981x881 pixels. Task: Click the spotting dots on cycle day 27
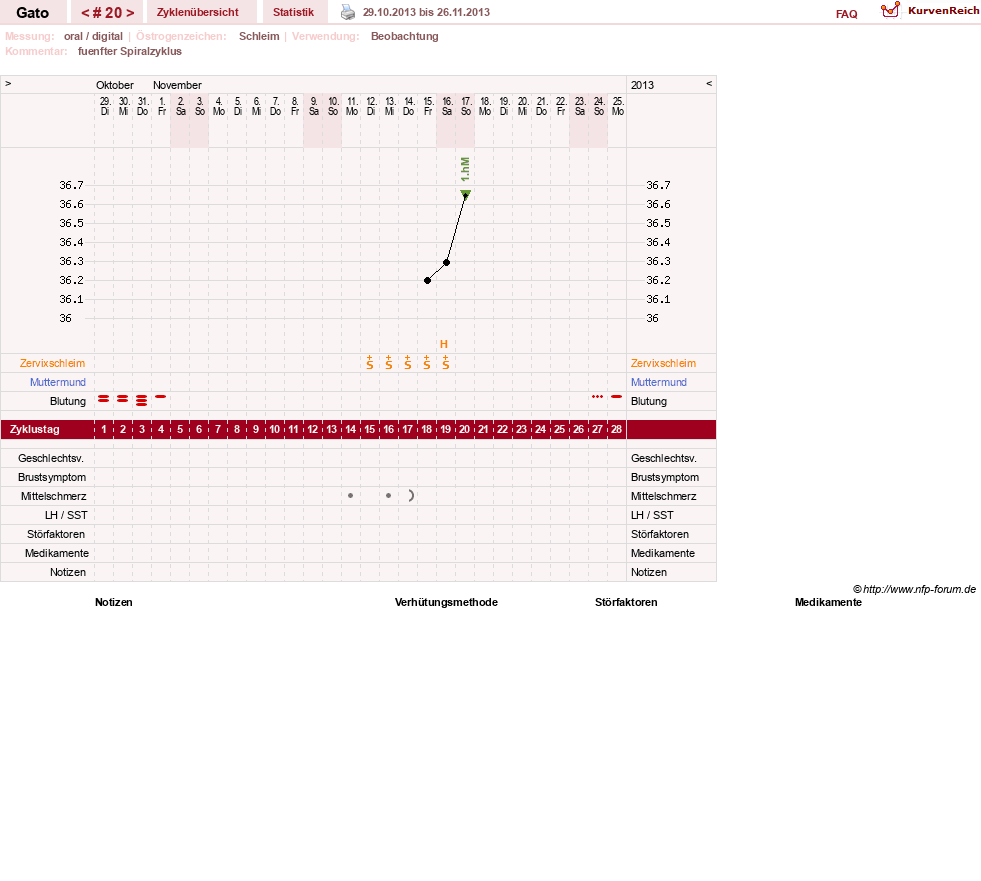597,397
